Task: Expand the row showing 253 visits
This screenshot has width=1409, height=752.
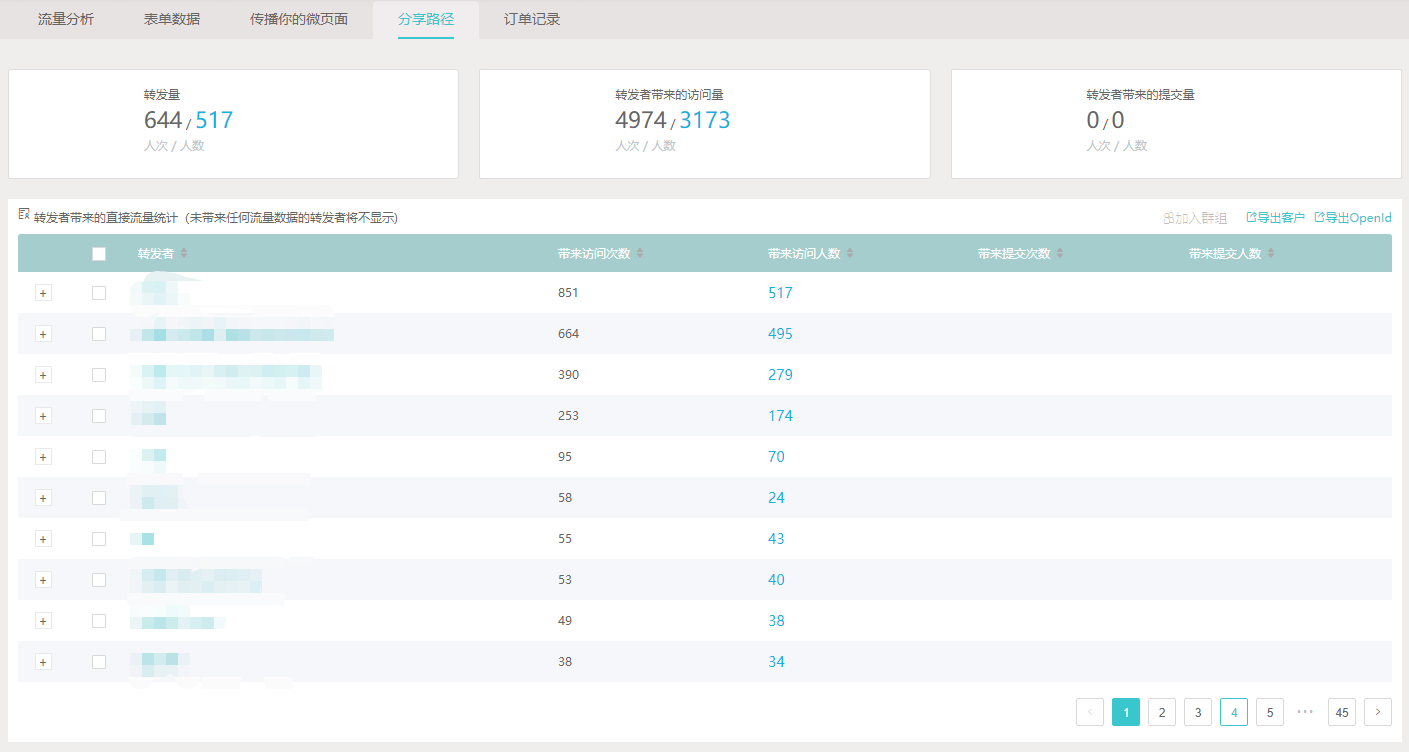Action: point(43,416)
